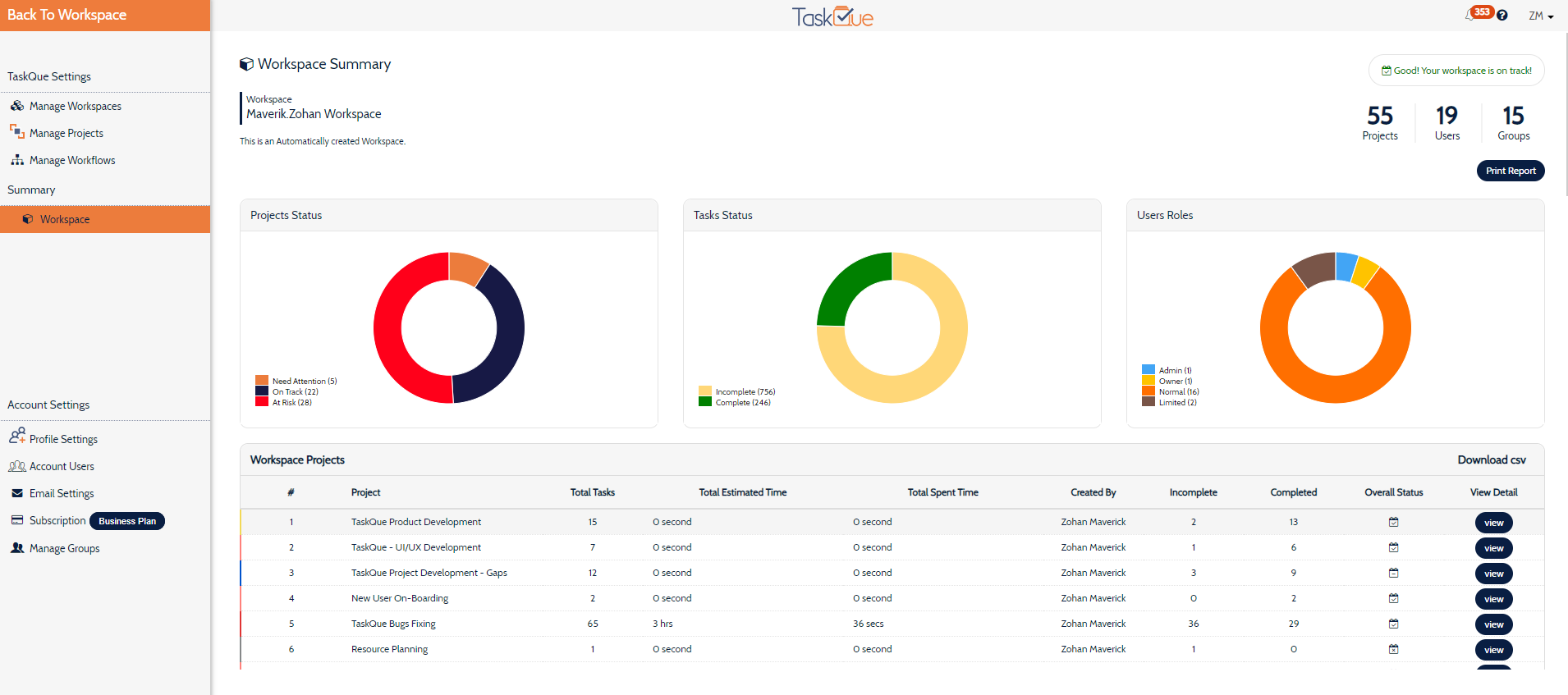
Task: Click overall status icon for Resource Planning
Action: tap(1393, 649)
